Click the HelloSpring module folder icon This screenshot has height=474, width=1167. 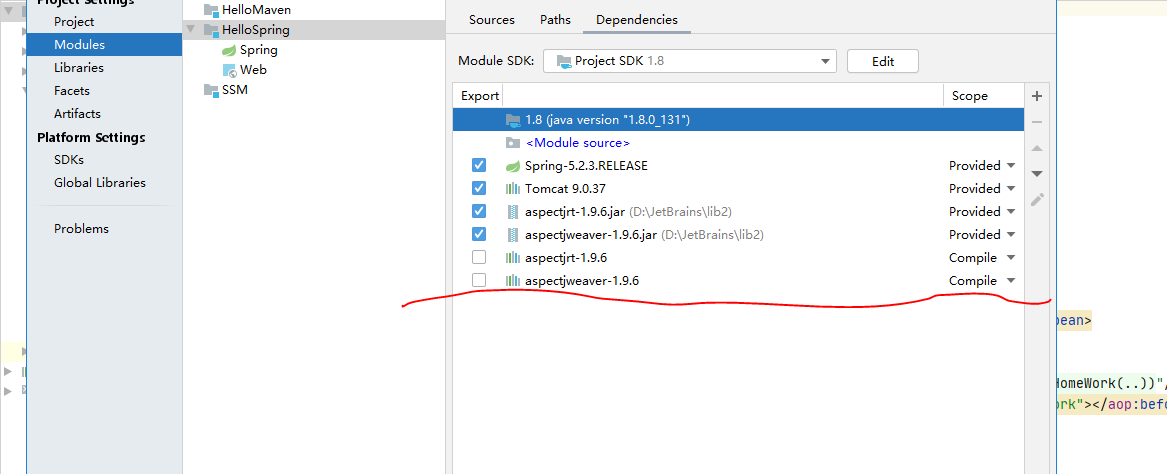click(x=211, y=31)
